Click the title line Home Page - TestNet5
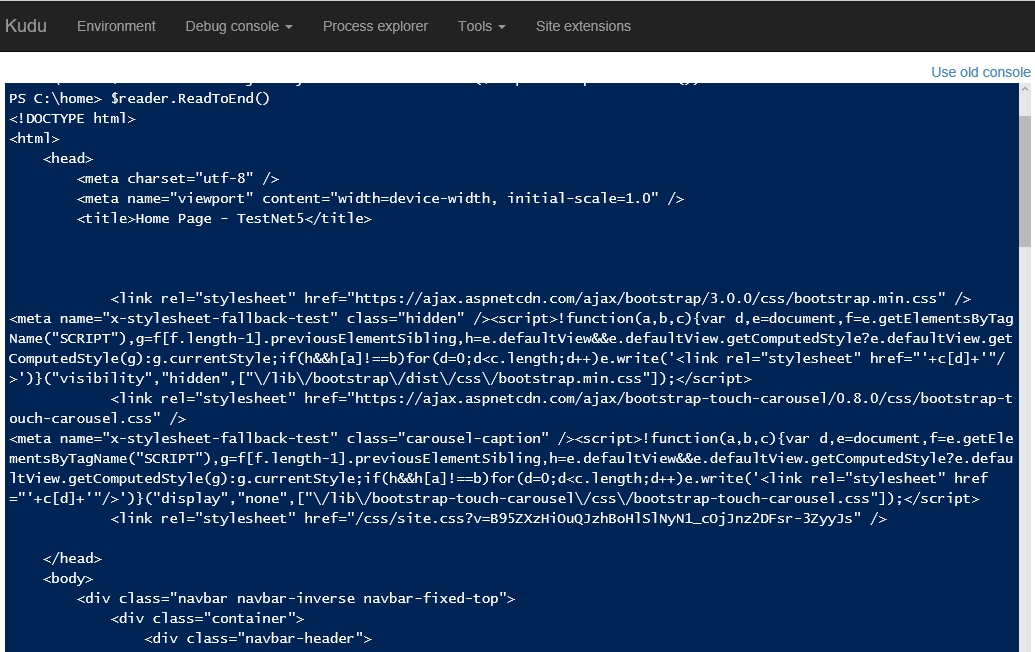This screenshot has height=652, width=1035. [x=224, y=218]
